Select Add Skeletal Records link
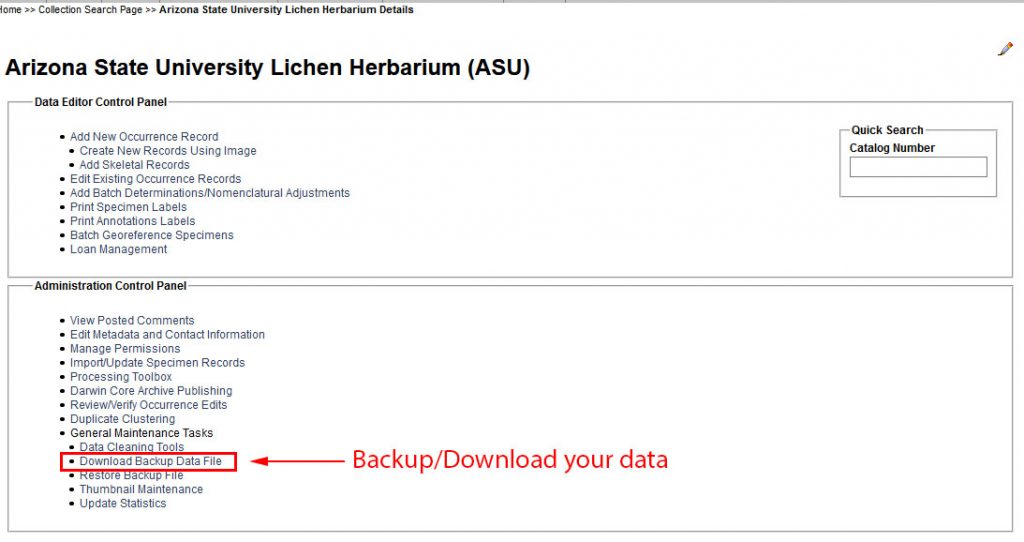The width and height of the screenshot is (1024, 542). 135,165
